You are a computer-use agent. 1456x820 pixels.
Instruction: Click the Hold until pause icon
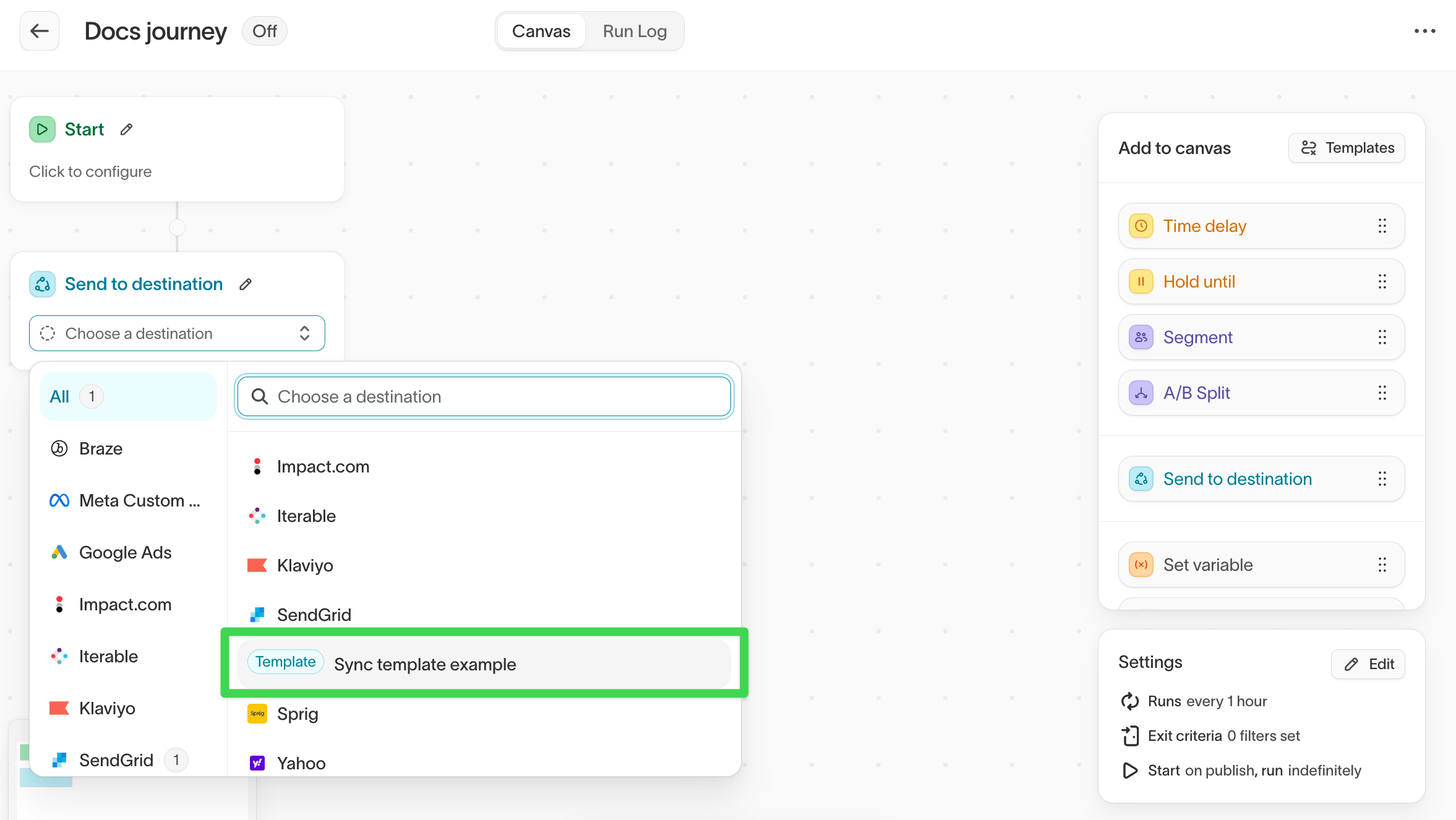pyautogui.click(x=1141, y=281)
